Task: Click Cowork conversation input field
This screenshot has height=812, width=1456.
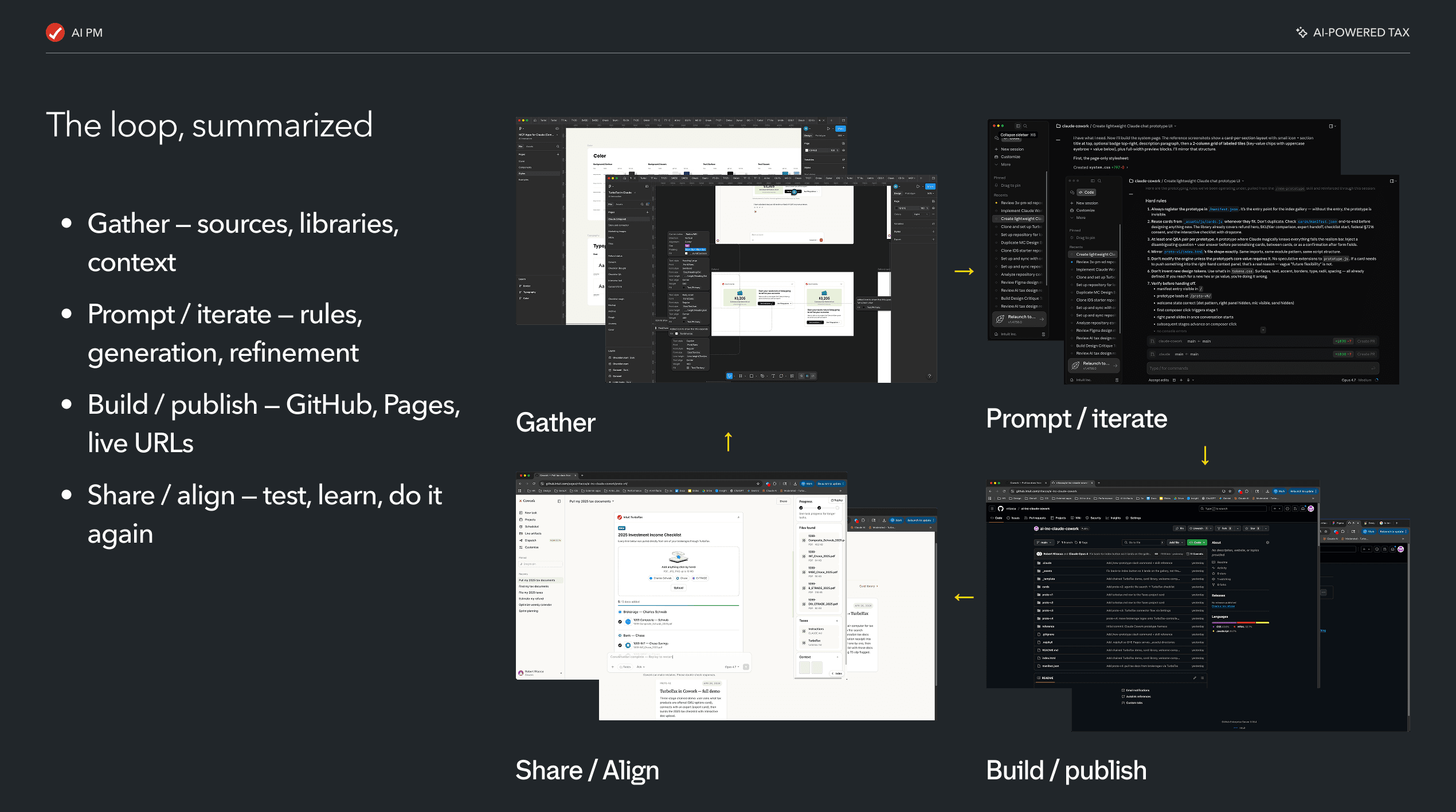Action: (679, 657)
